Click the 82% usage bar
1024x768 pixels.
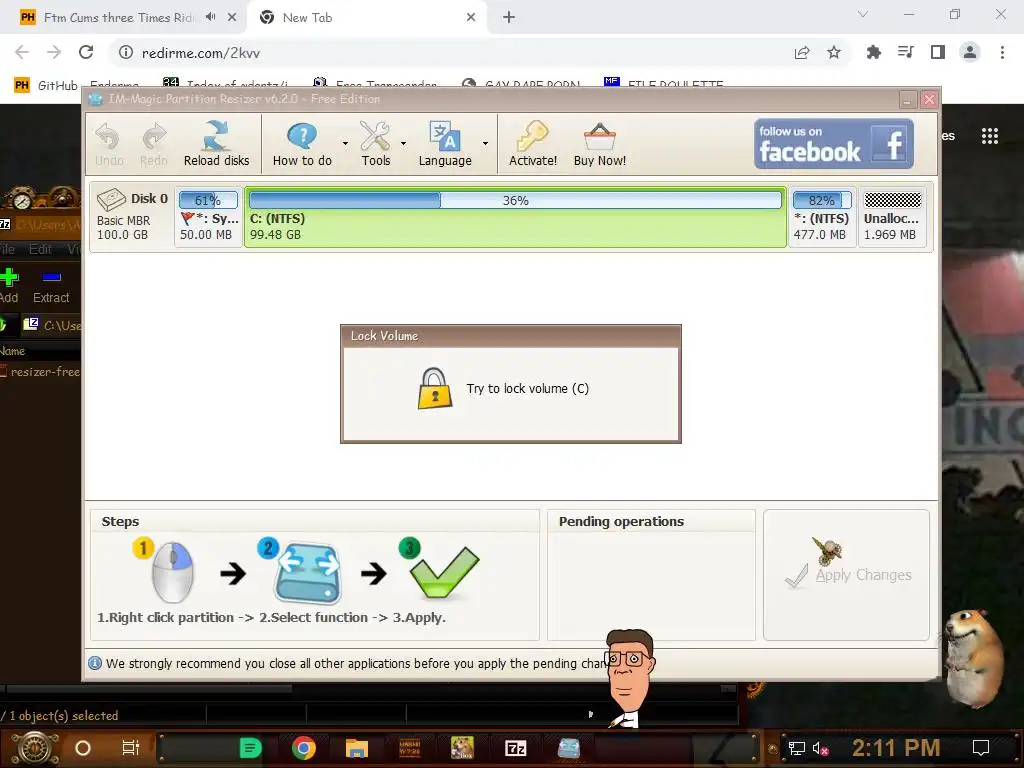(x=822, y=200)
